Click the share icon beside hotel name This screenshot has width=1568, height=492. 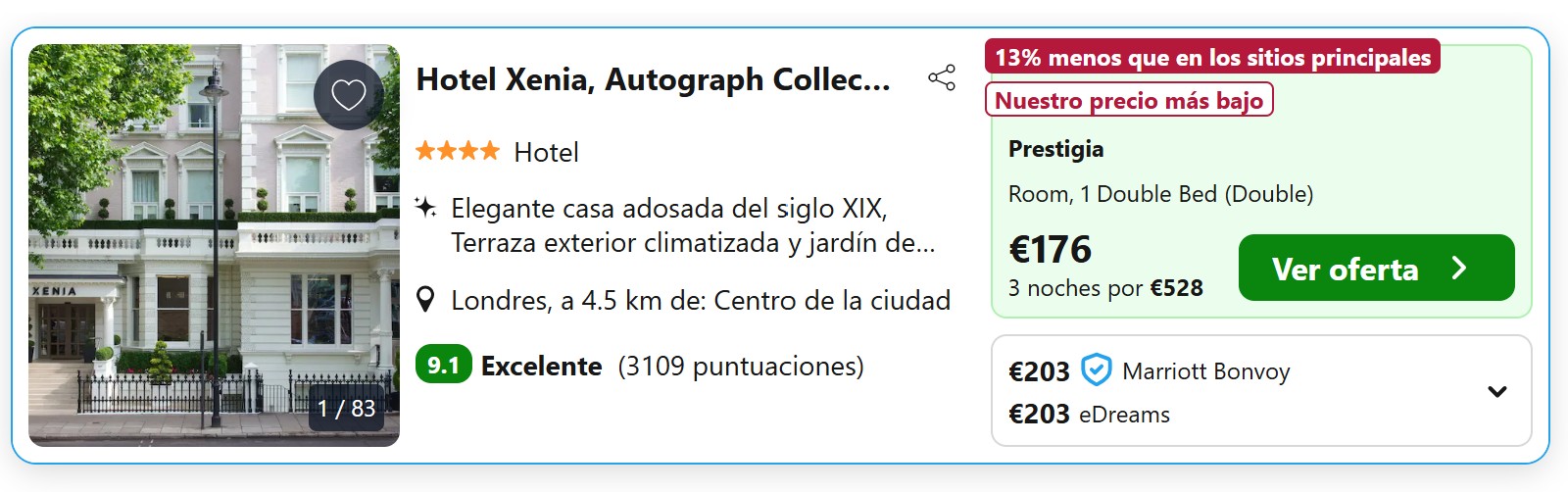pos(942,78)
